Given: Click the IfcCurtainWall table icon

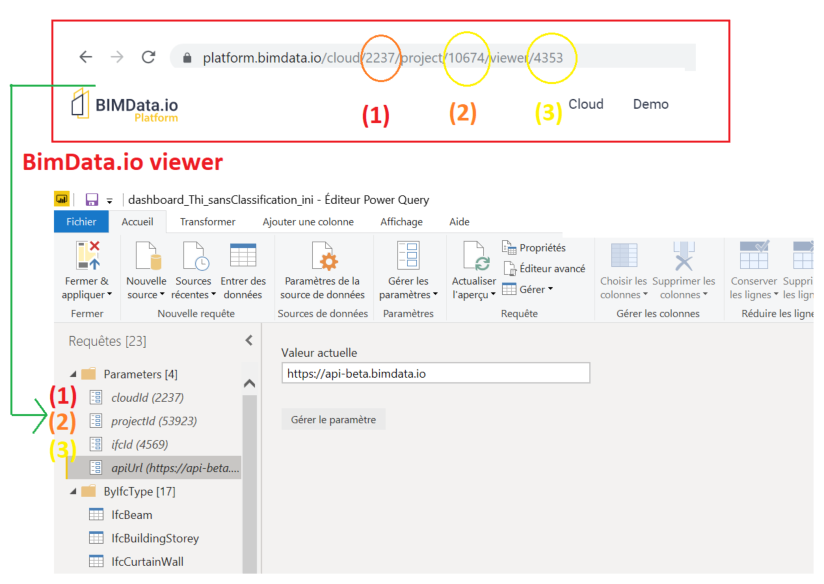Looking at the screenshot, I should click(x=96, y=561).
